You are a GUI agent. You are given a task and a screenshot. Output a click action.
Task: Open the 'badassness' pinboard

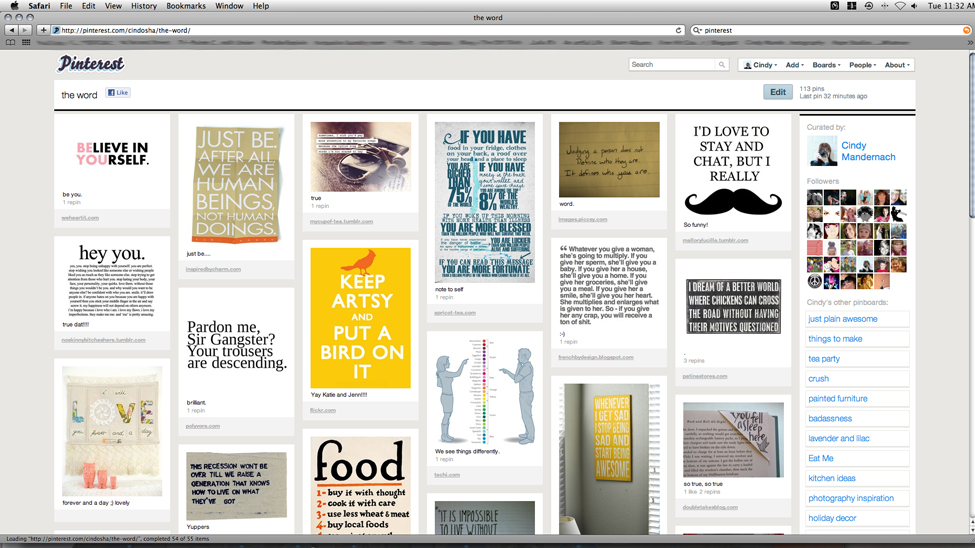coord(857,419)
